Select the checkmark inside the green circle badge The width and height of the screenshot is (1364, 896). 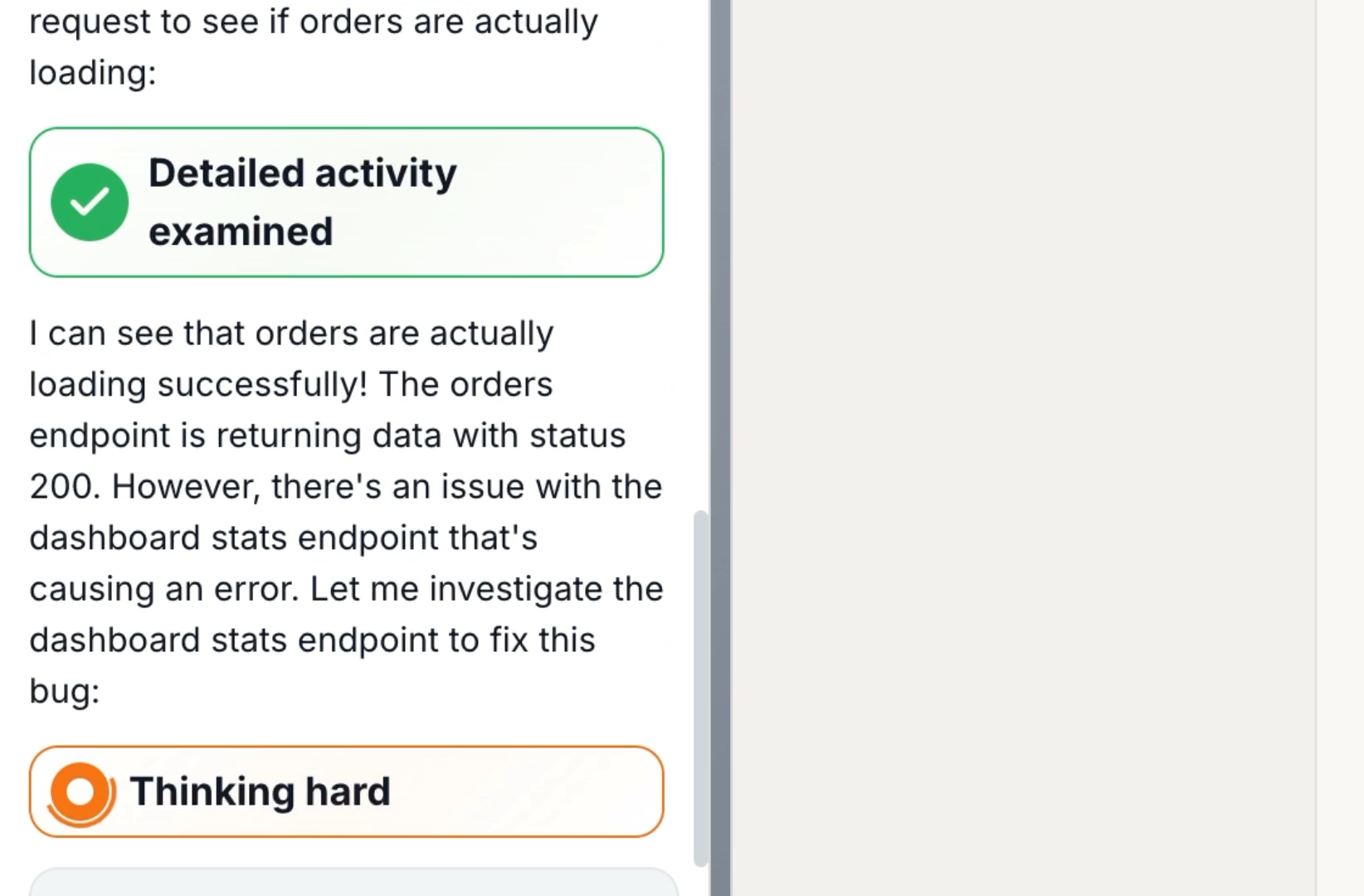pos(90,202)
